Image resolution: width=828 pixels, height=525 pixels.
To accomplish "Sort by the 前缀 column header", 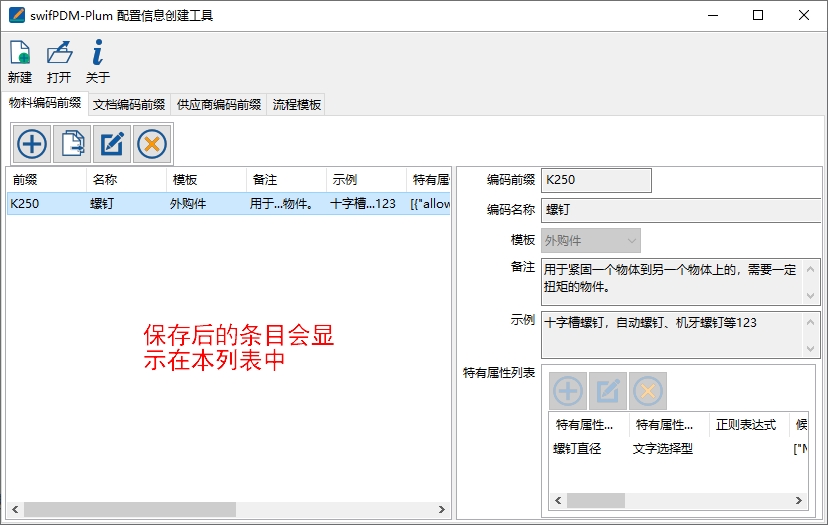I will [x=46, y=180].
